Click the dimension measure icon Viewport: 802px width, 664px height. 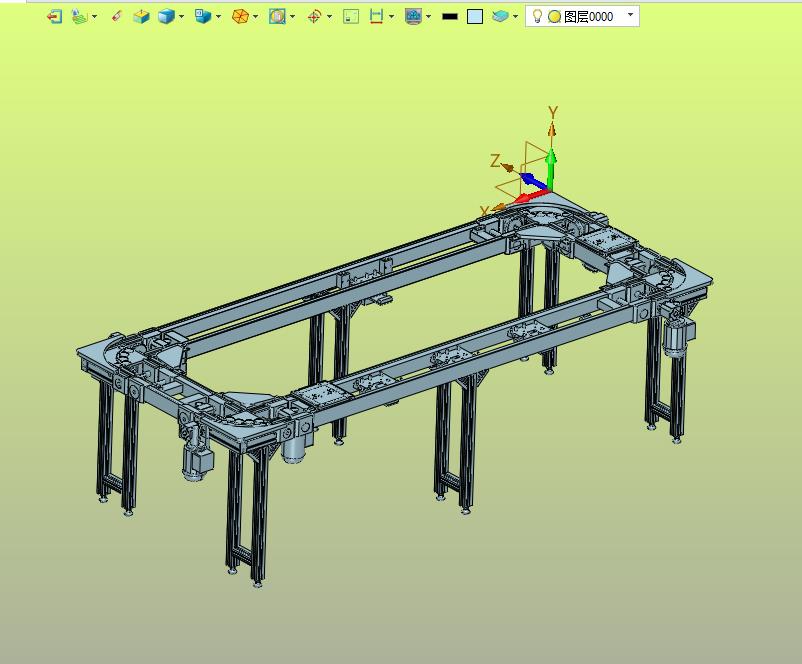click(376, 17)
